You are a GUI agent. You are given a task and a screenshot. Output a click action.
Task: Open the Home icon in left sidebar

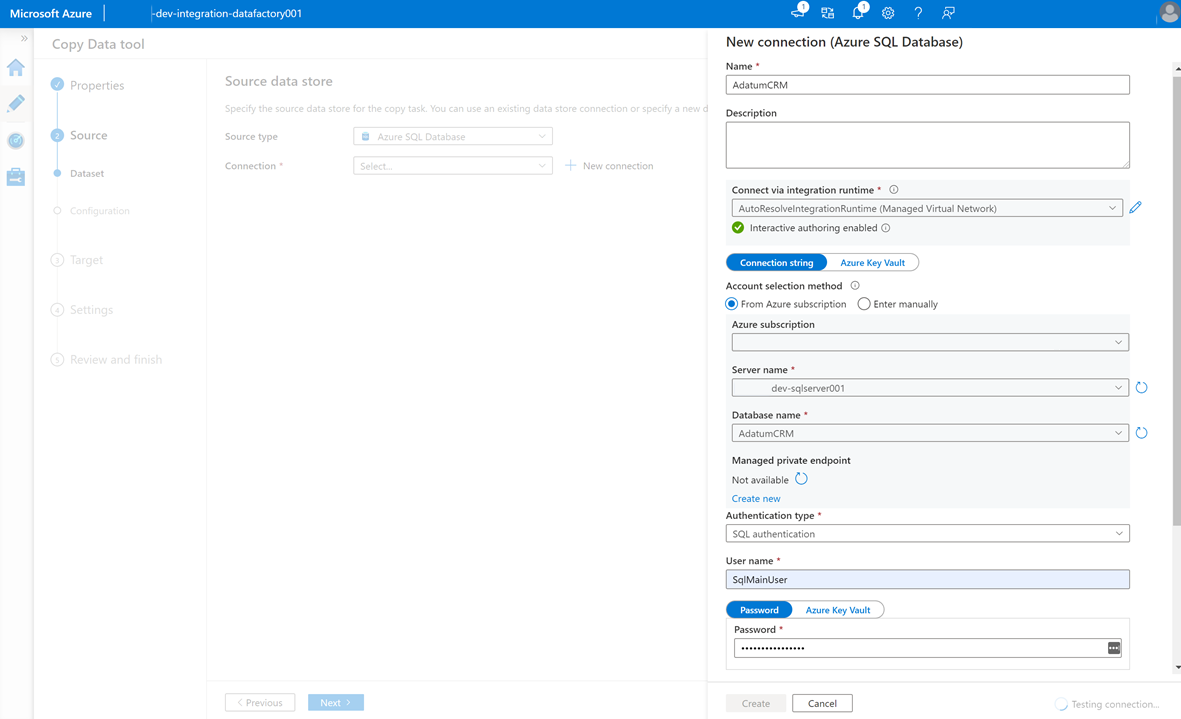point(16,68)
